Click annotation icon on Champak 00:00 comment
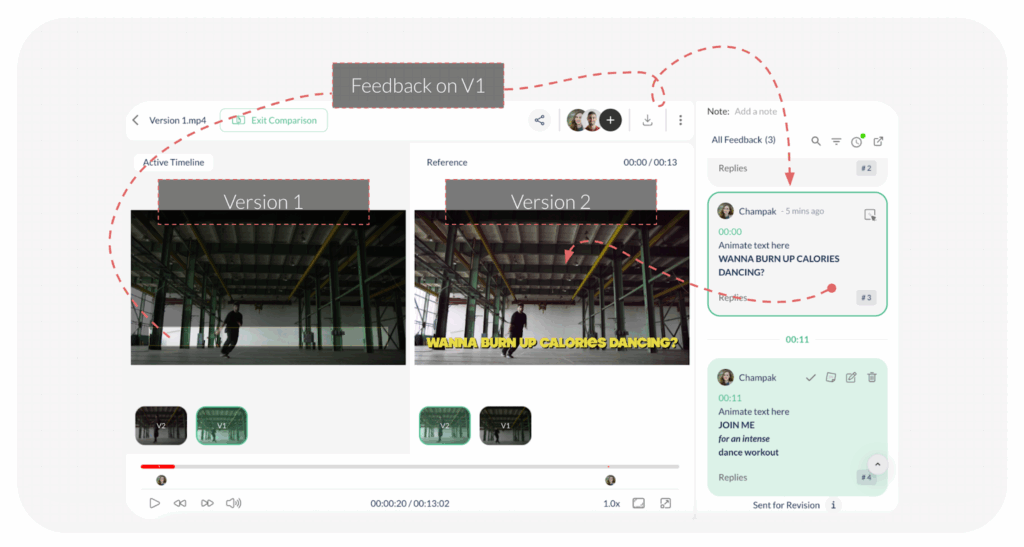The height and width of the screenshot is (547, 1024). coord(870,215)
